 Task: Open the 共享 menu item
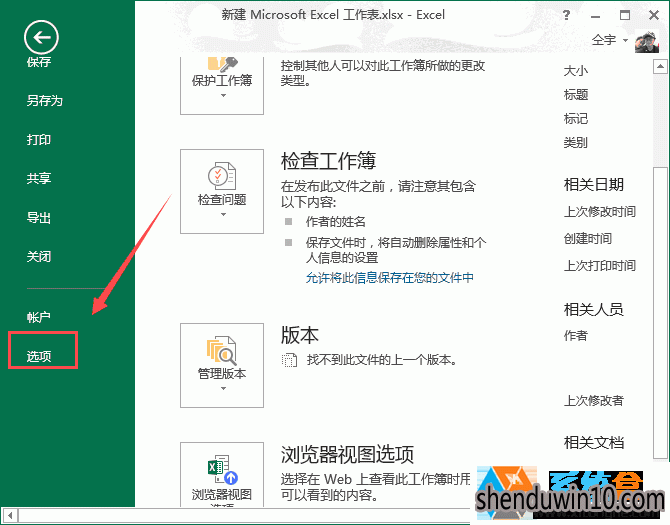[x=39, y=178]
